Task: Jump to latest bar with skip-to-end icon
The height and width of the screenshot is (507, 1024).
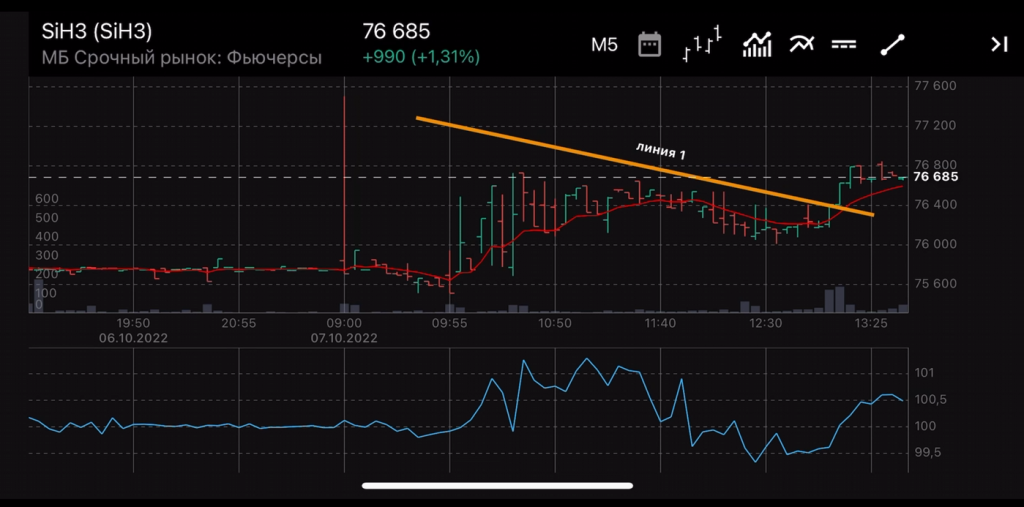Action: point(998,44)
